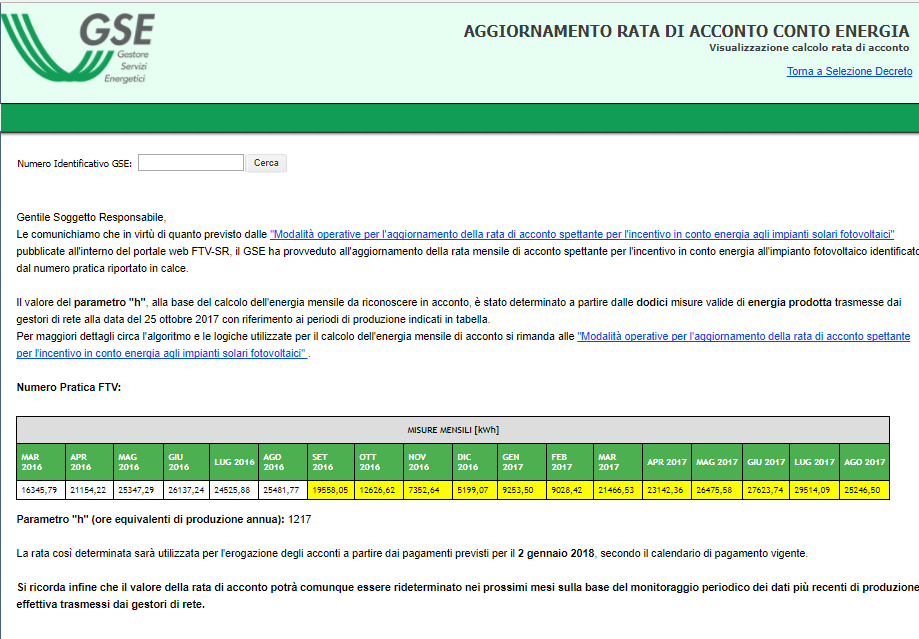Click the yellow cell value 12626,62
Screen dimensions: 919x639
pos(377,490)
